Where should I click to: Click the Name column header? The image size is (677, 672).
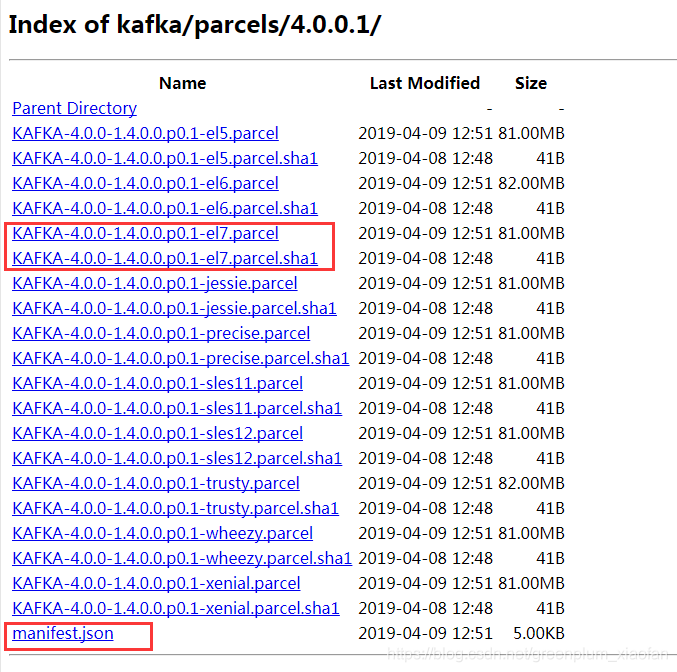coord(183,83)
